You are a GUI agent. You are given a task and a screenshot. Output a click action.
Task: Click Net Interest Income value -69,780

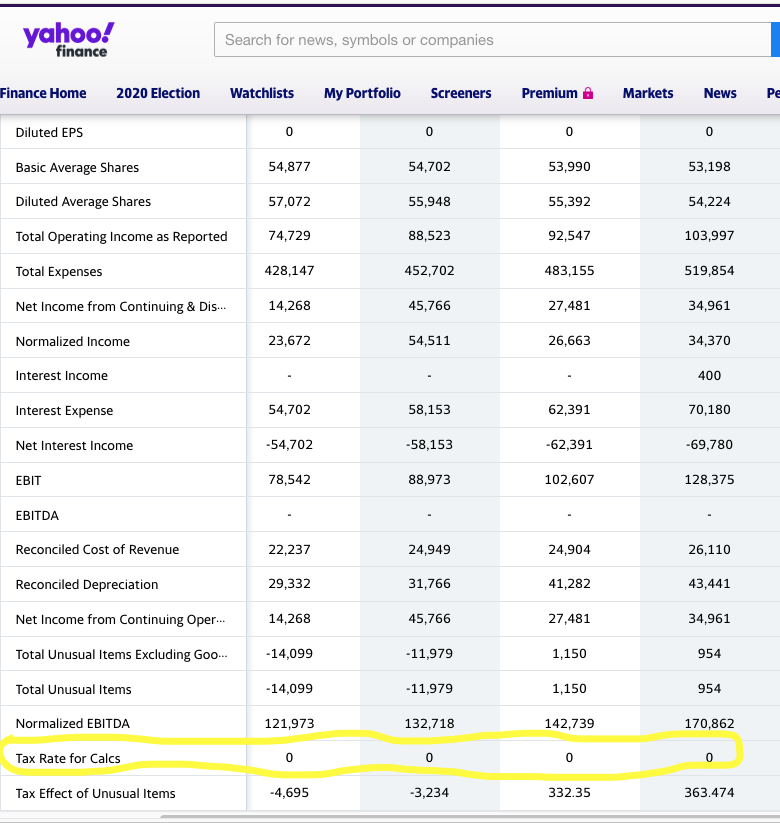pyautogui.click(x=709, y=445)
